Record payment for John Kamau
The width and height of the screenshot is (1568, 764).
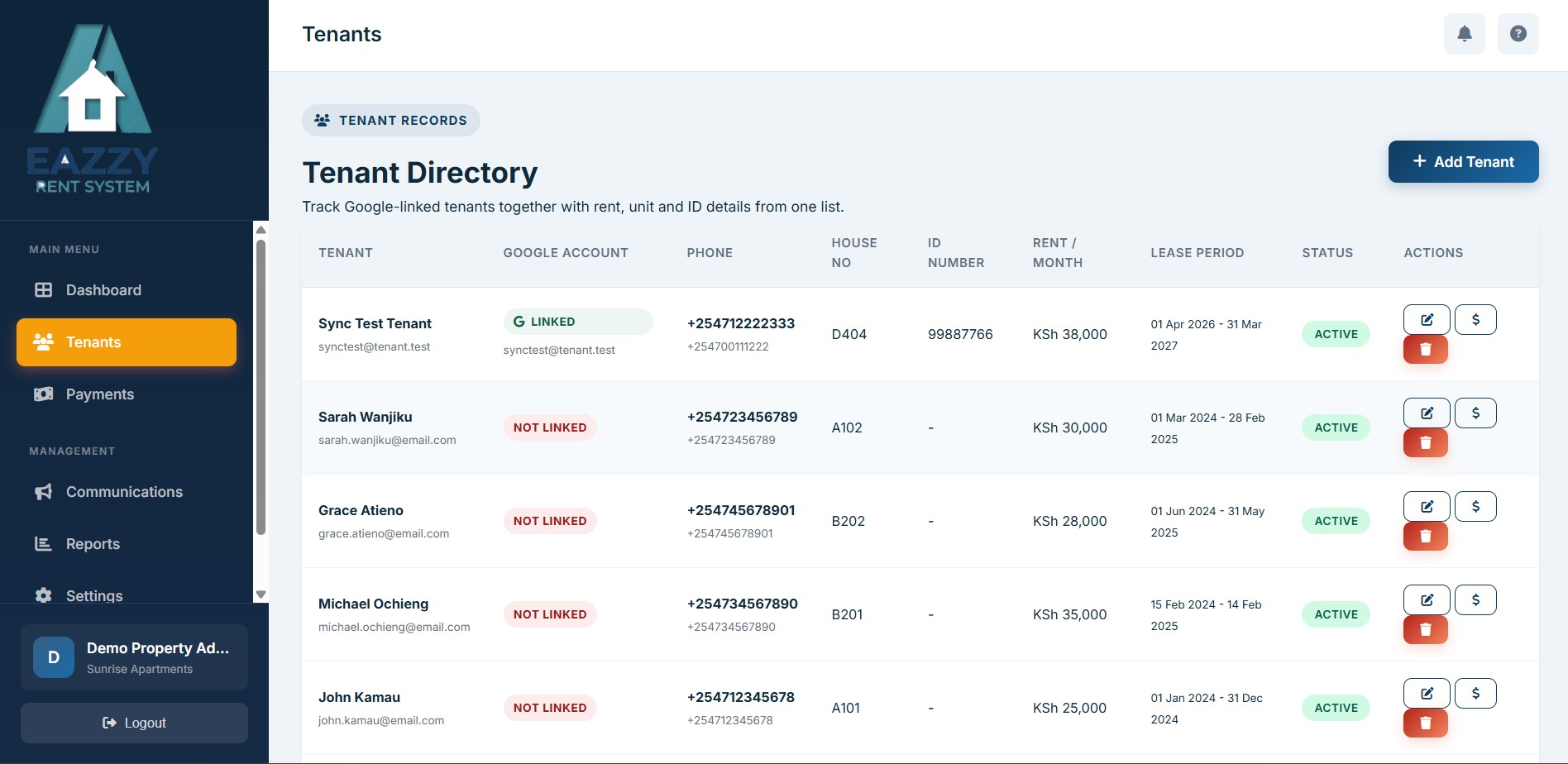(x=1475, y=694)
